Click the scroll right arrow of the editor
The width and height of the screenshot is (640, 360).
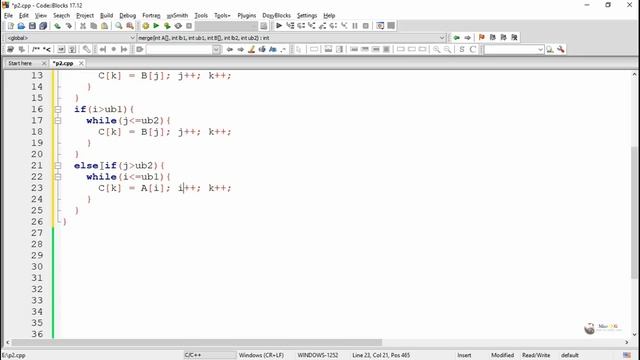tap(627, 342)
